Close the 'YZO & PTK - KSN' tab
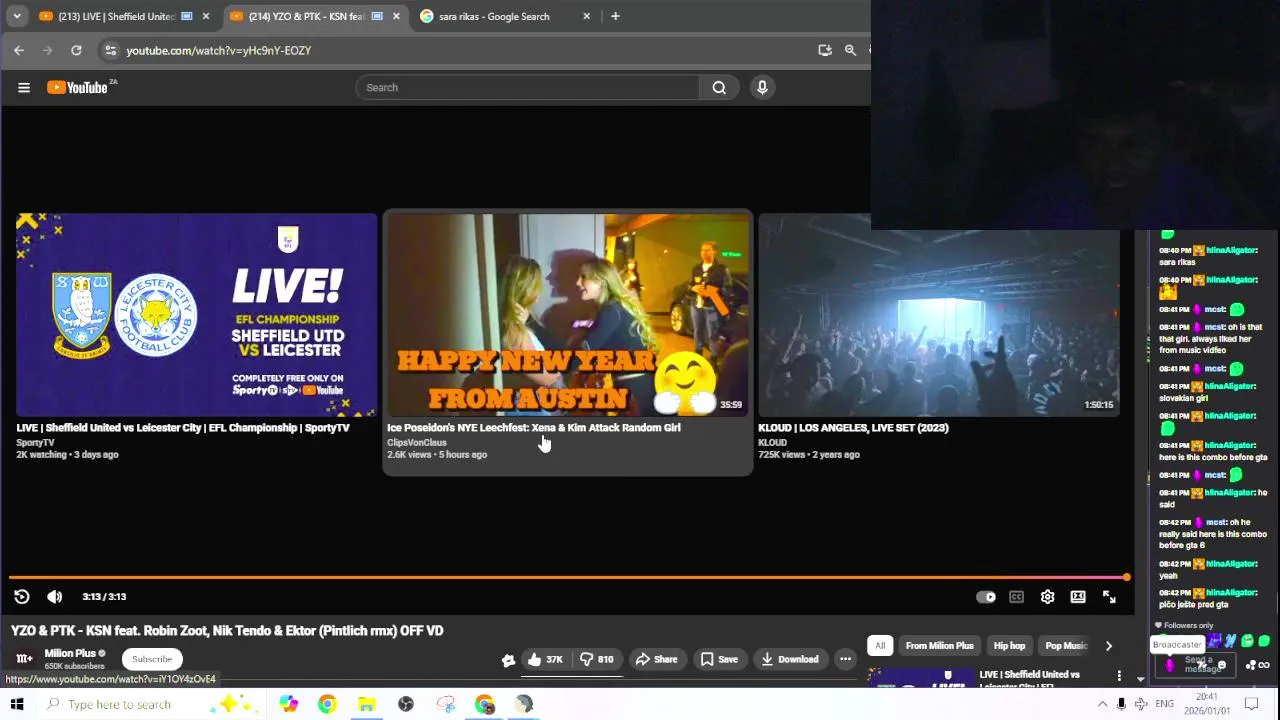 396,16
